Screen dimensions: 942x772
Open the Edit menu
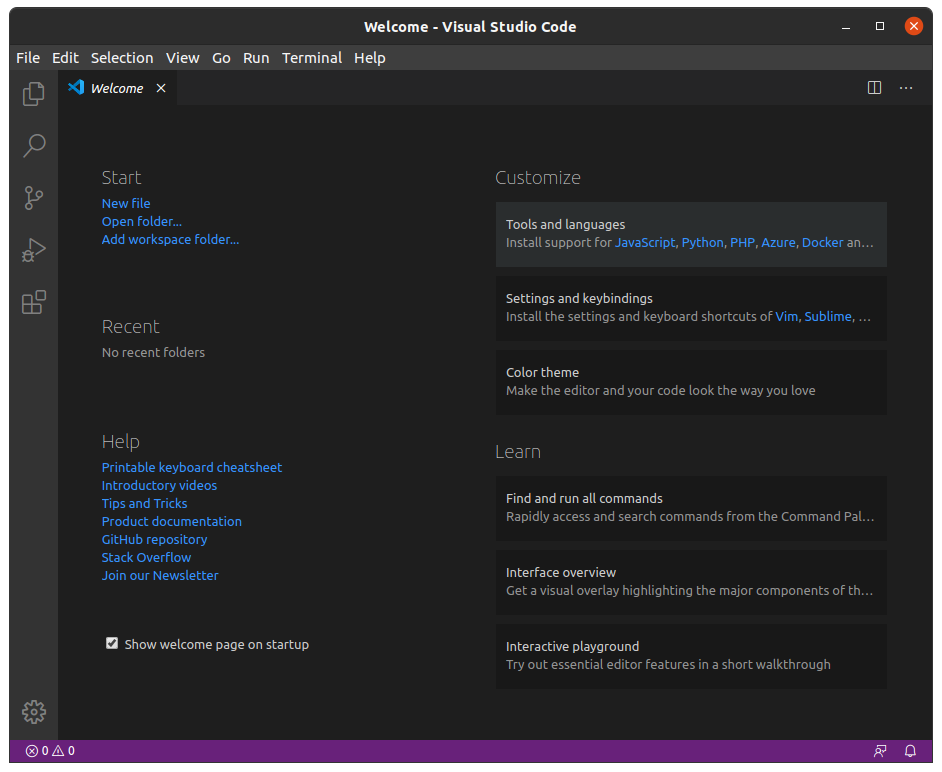pyautogui.click(x=65, y=58)
